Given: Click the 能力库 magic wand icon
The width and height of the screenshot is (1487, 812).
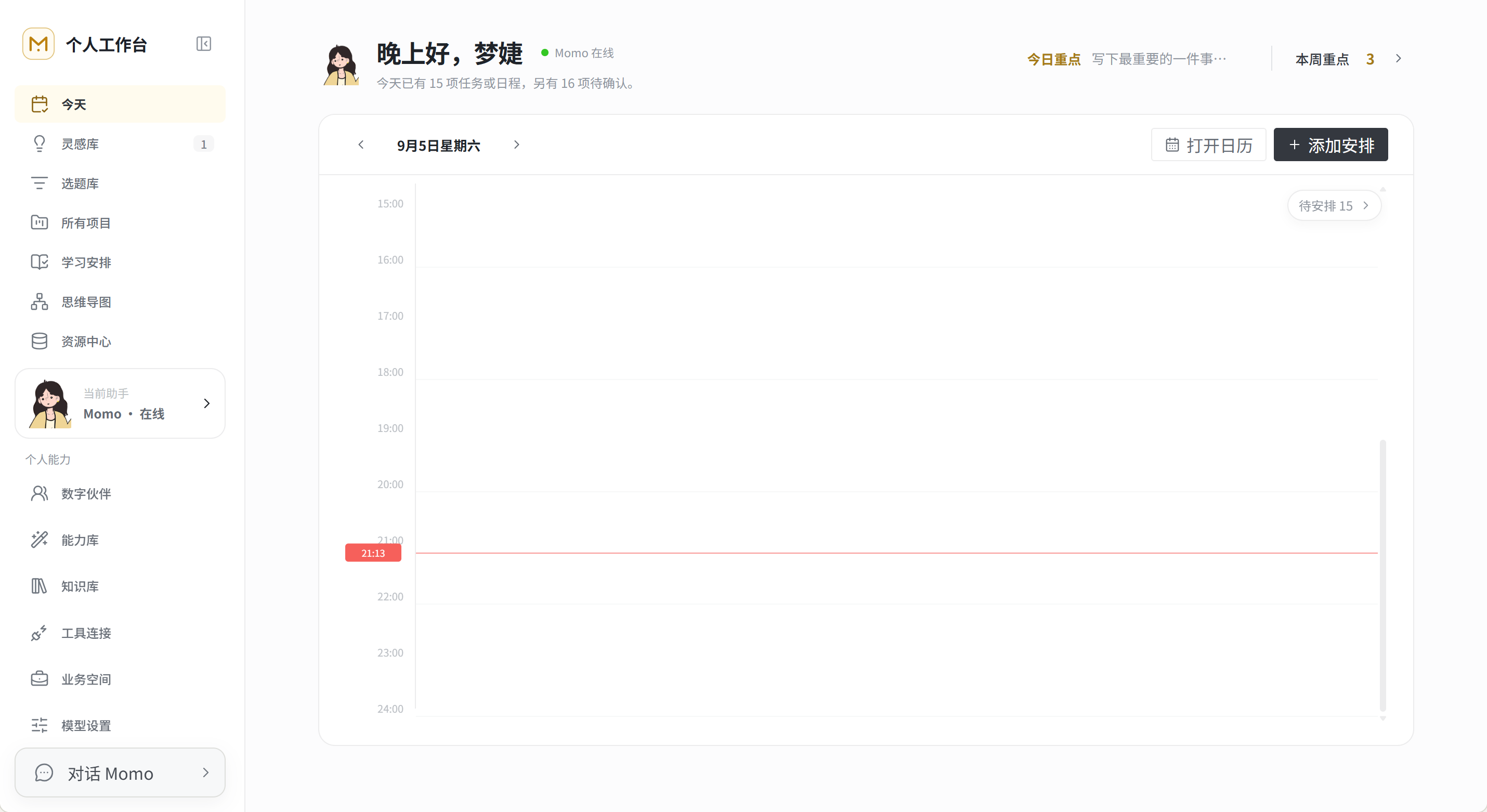Looking at the screenshot, I should (39, 540).
